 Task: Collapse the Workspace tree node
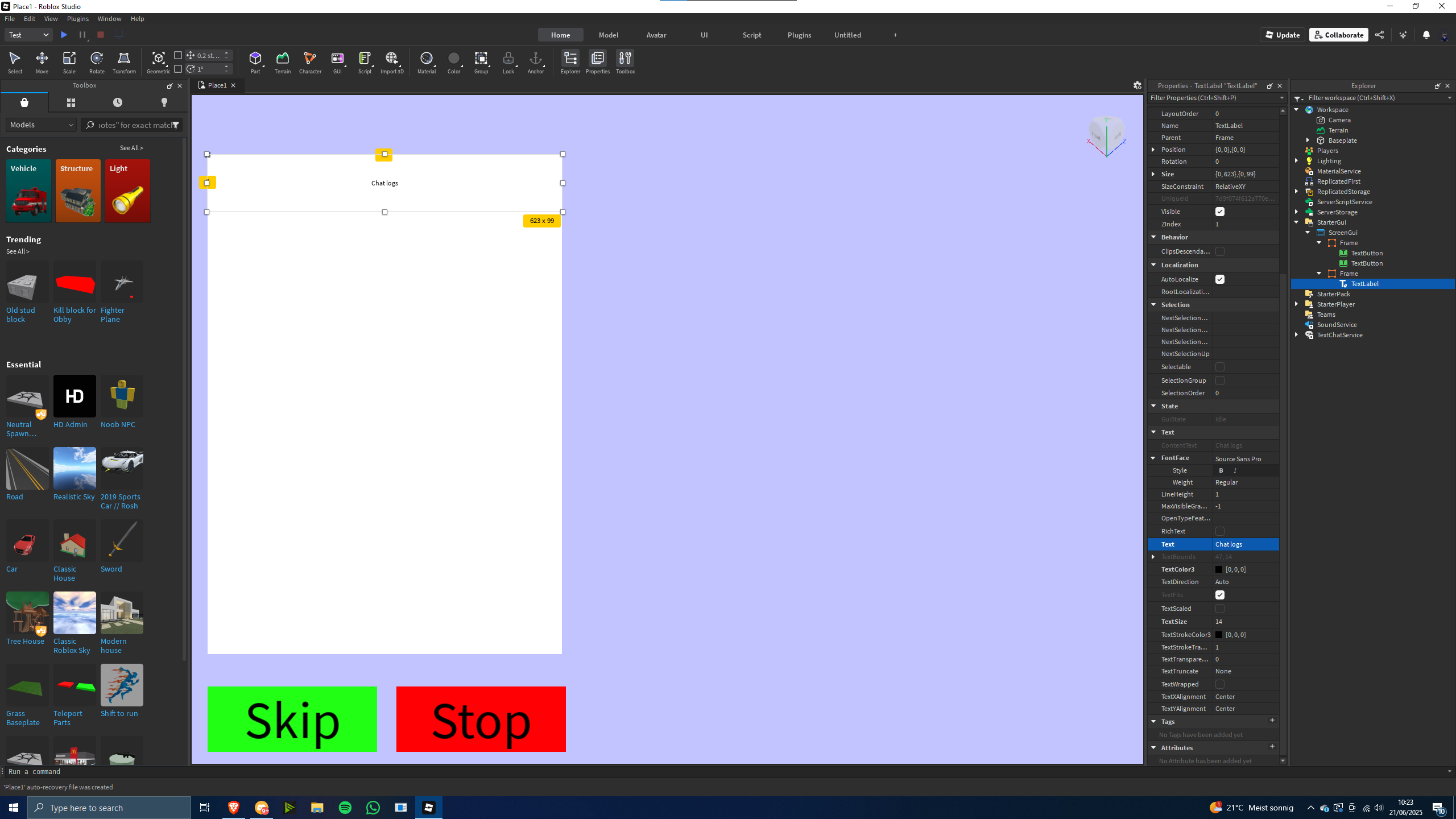coord(1297,110)
